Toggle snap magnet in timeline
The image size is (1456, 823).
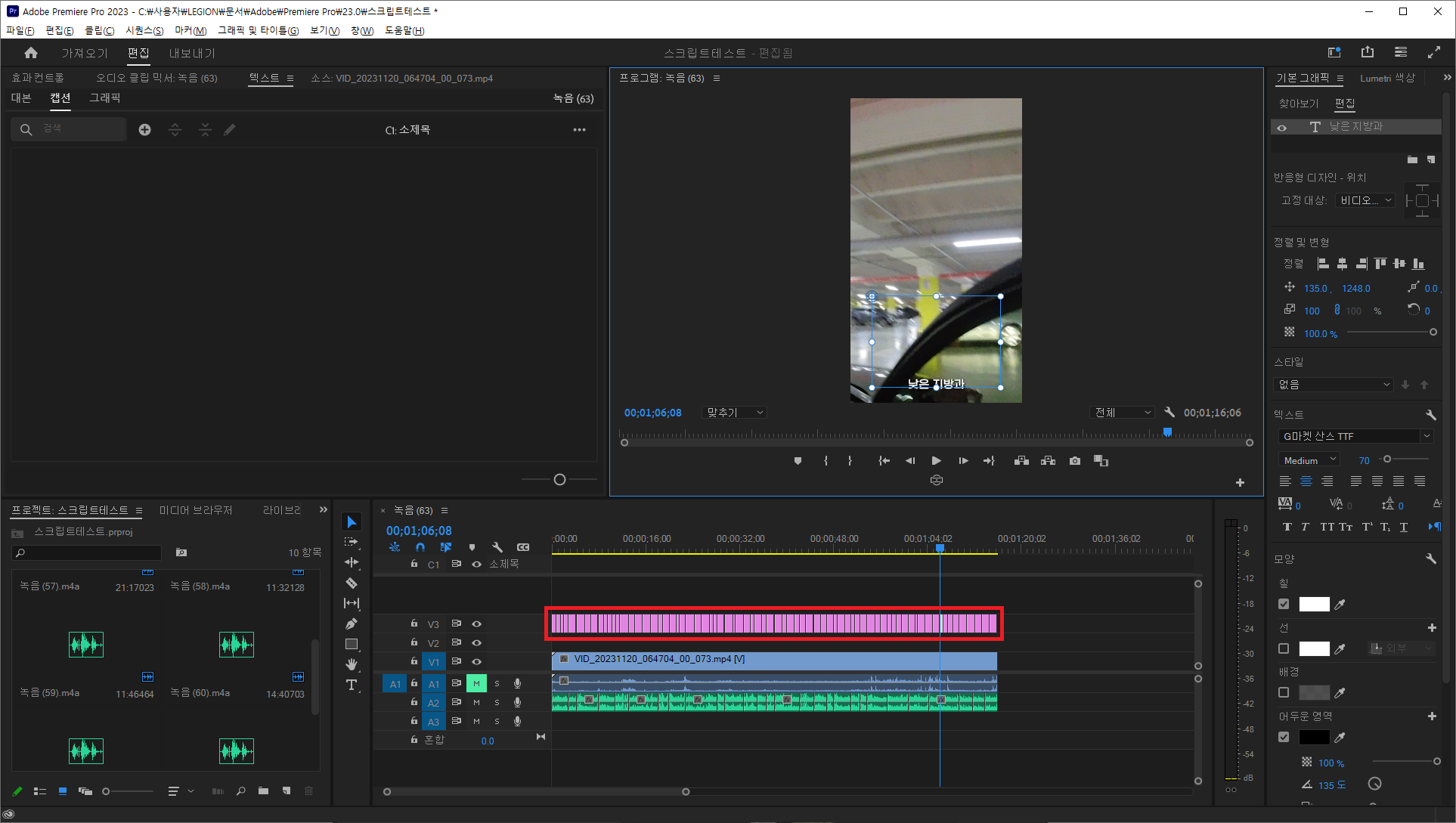click(x=420, y=547)
